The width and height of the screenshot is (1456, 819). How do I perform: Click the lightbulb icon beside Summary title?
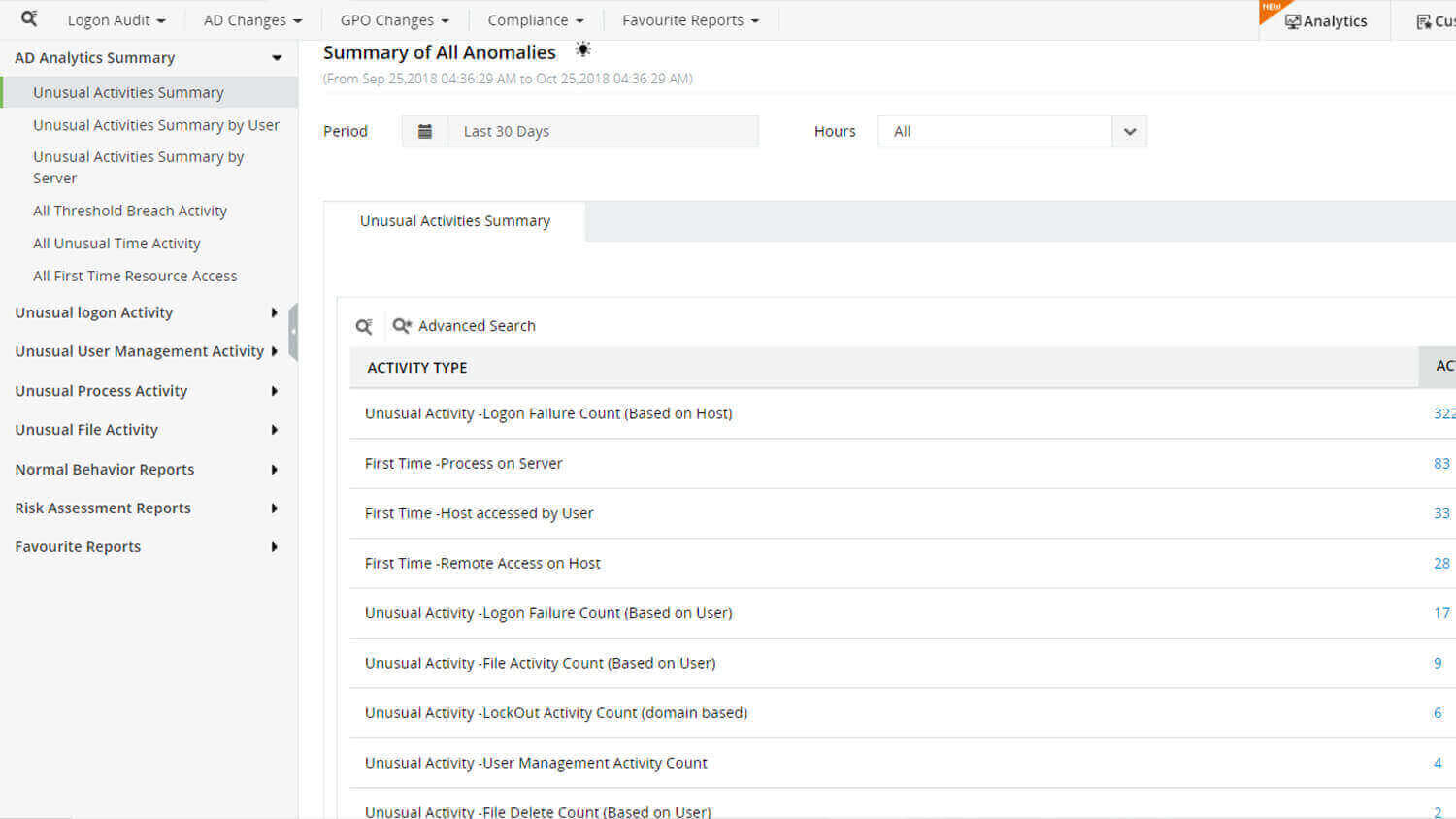pyautogui.click(x=582, y=49)
